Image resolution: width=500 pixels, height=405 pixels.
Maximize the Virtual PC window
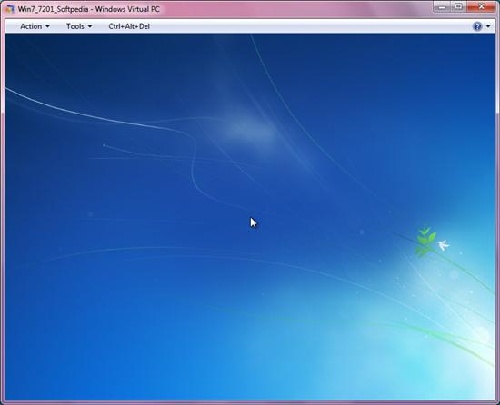coord(459,7)
